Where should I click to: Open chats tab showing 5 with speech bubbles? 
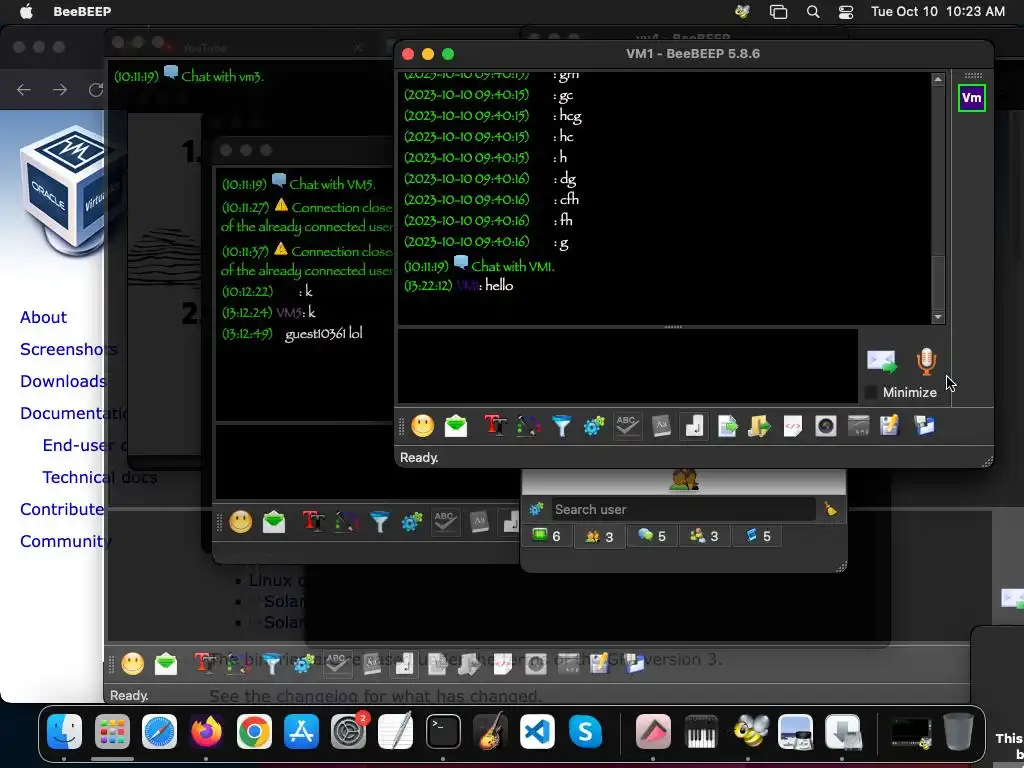651,536
